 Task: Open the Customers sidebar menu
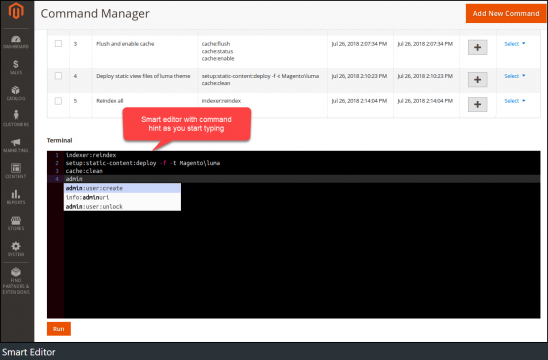[x=16, y=119]
